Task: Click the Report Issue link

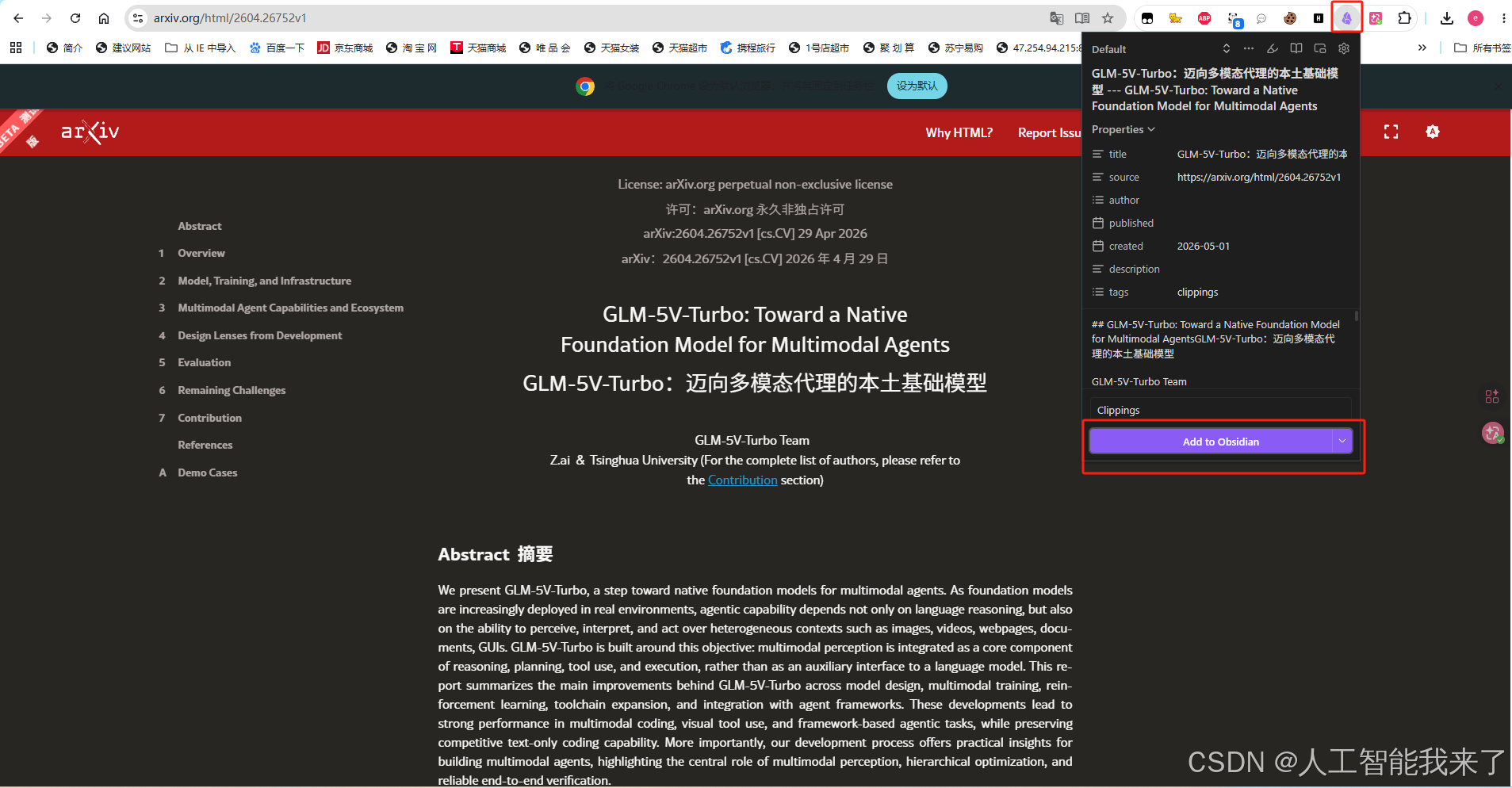Action: point(1050,132)
